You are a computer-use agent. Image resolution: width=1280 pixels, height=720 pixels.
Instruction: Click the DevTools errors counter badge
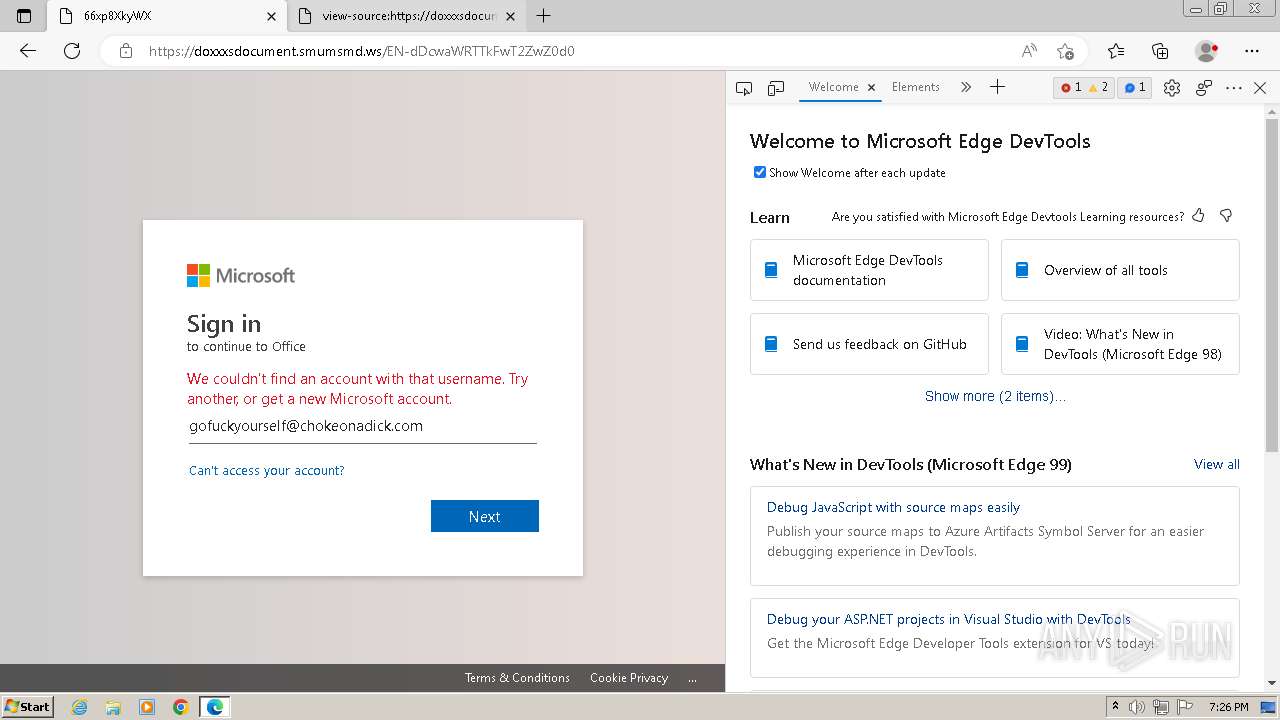[x=1085, y=88]
